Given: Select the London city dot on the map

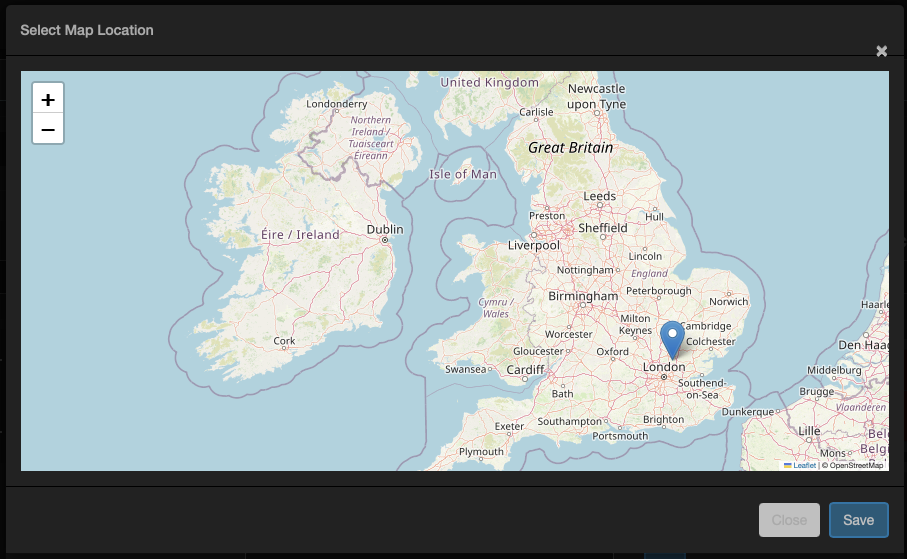Looking at the screenshot, I should click(664, 377).
